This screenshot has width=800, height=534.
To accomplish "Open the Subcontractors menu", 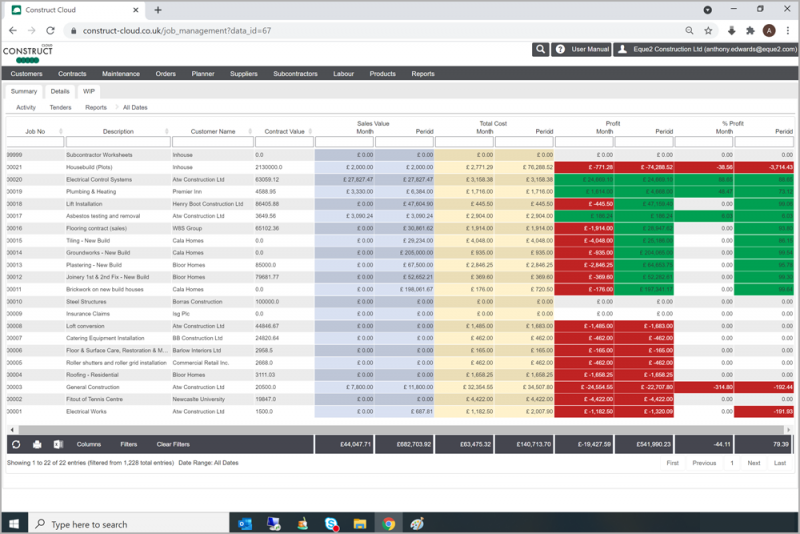I will (295, 74).
